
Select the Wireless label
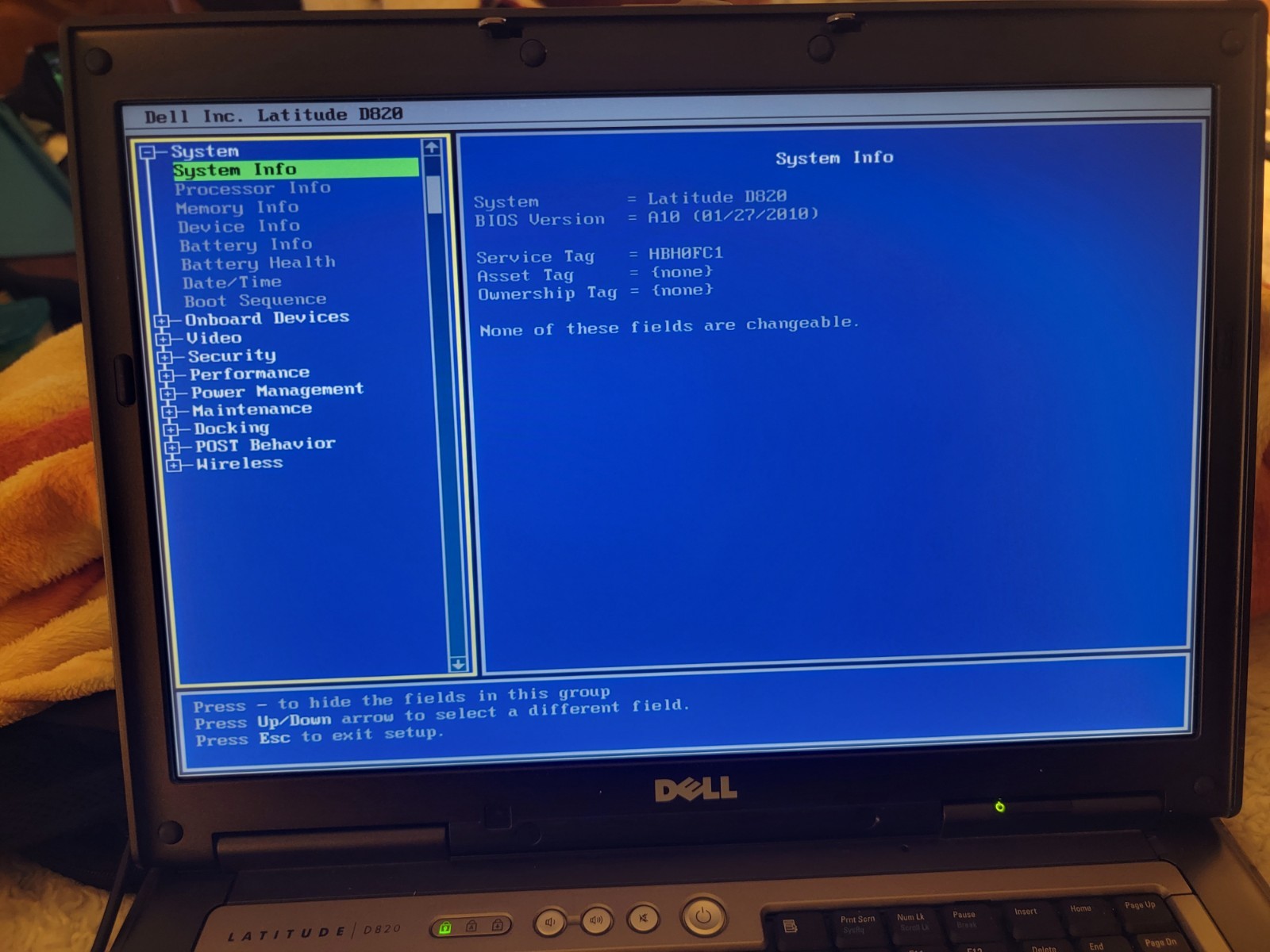[x=240, y=463]
